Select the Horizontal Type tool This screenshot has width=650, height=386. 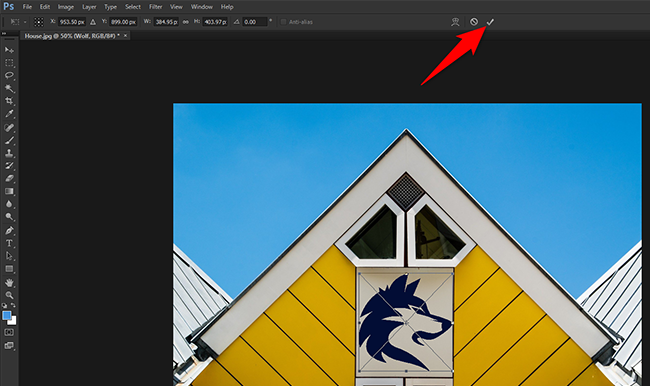[9, 243]
